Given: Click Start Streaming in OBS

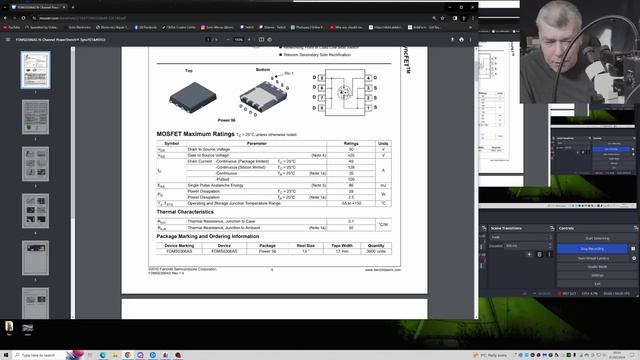Looking at the screenshot, I should click(x=597, y=238).
